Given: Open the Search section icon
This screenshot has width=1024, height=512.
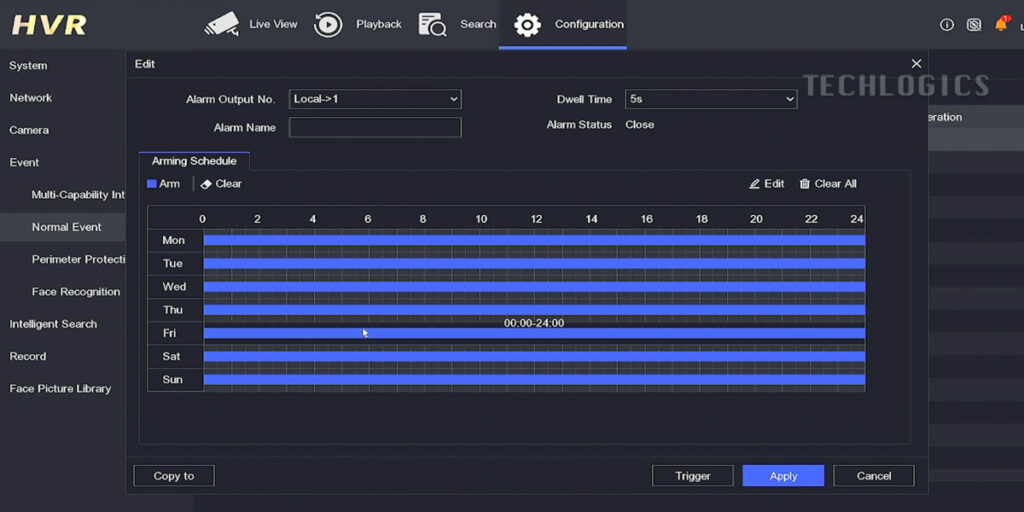Looking at the screenshot, I should [x=432, y=24].
